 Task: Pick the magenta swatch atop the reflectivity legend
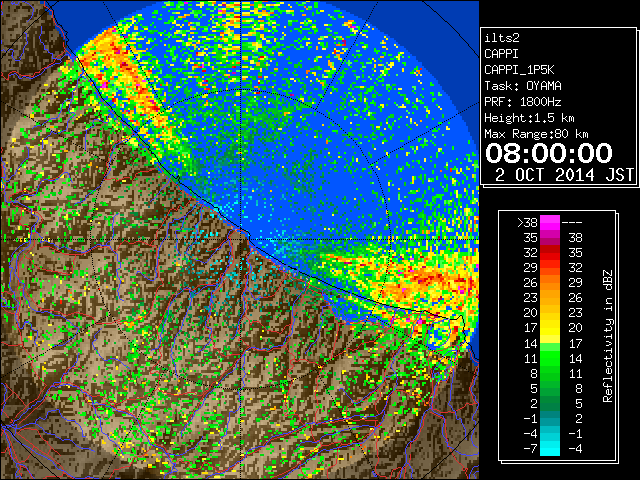click(x=550, y=223)
